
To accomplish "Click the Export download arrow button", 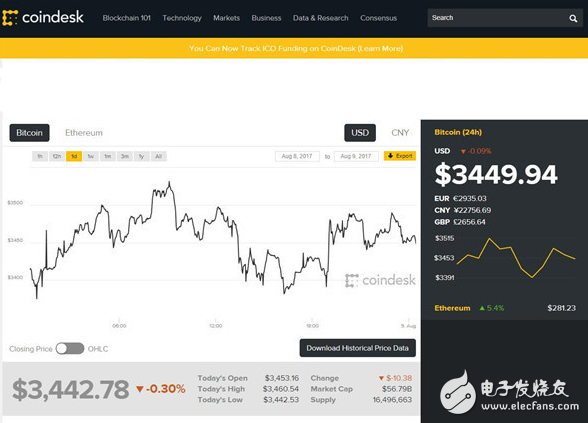I will click(400, 156).
